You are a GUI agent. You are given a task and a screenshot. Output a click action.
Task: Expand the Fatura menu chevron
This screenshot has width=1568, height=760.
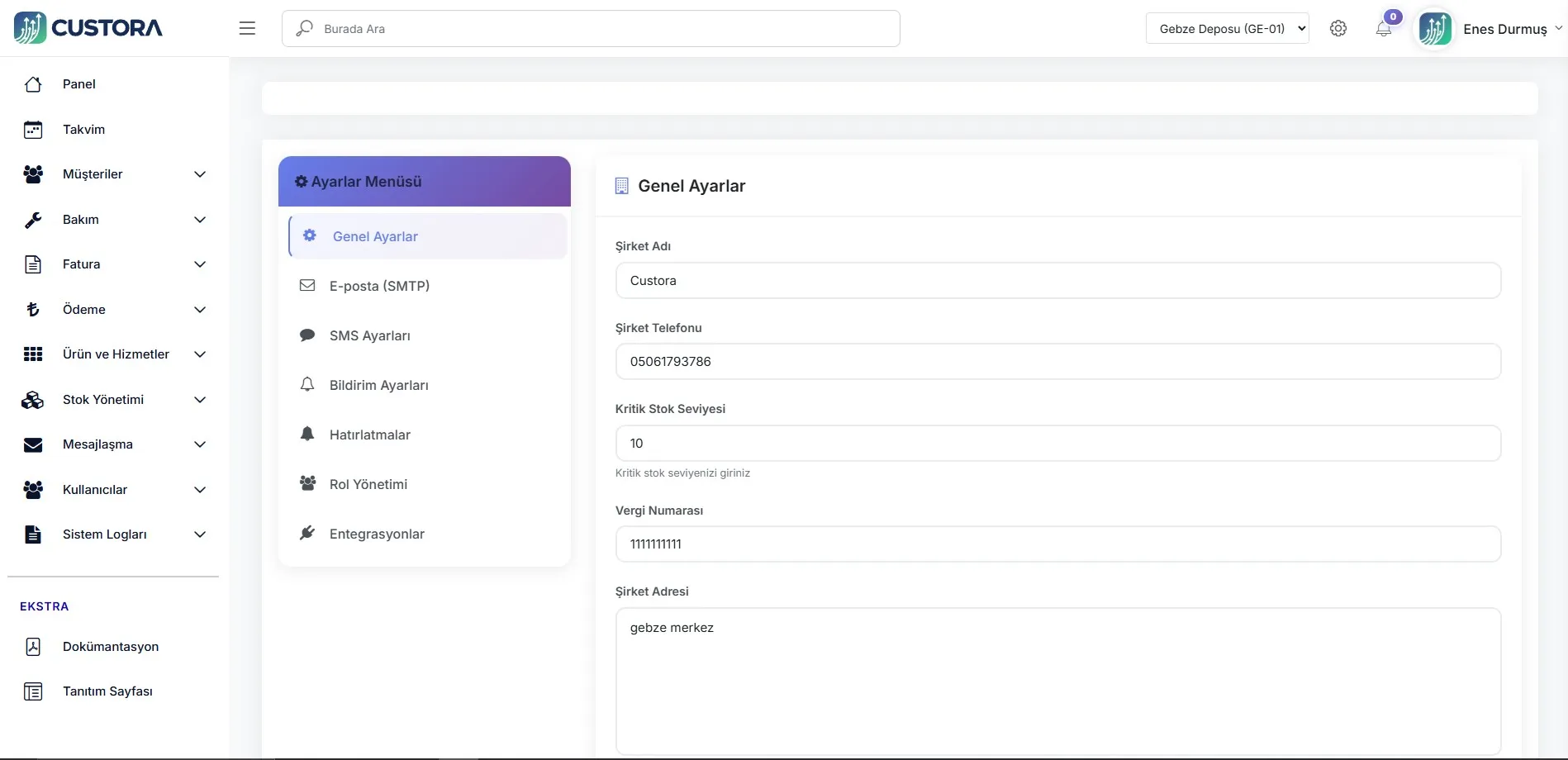[199, 264]
